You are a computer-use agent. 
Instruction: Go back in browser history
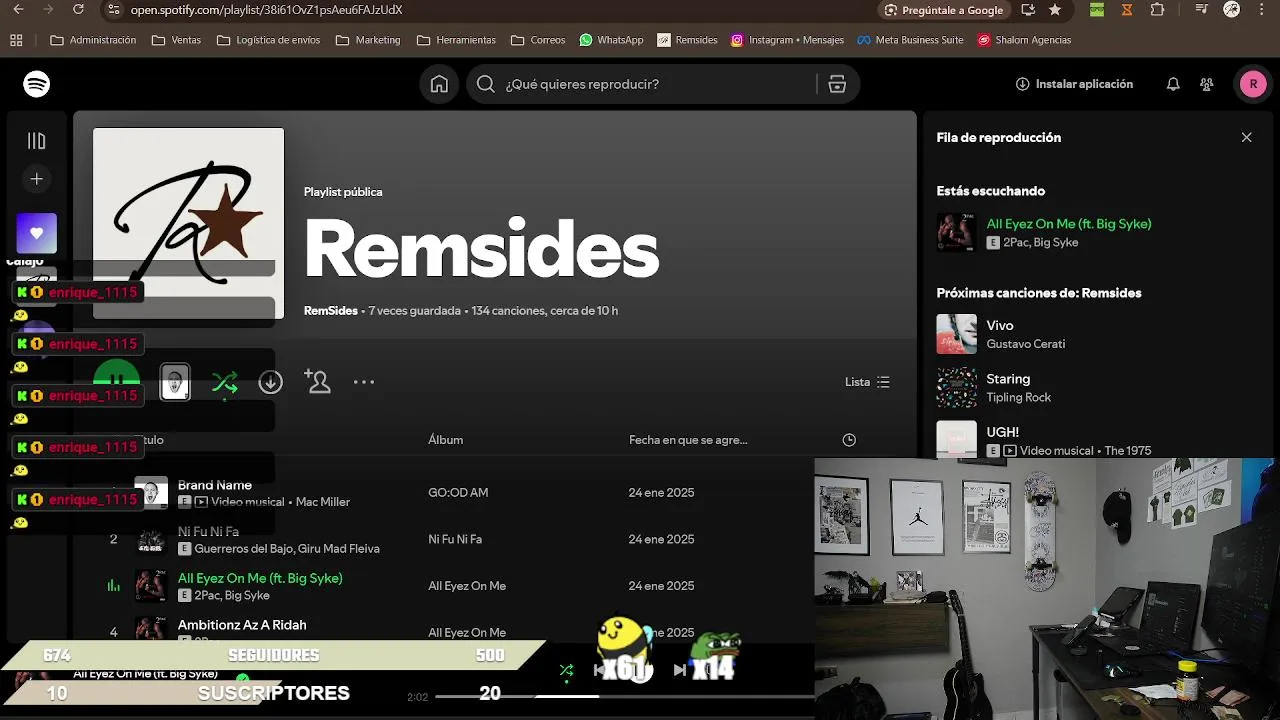tap(18, 10)
